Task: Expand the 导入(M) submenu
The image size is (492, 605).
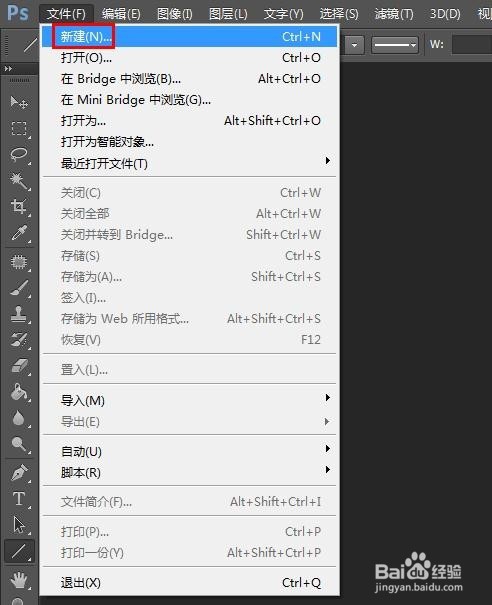Action: [189, 401]
